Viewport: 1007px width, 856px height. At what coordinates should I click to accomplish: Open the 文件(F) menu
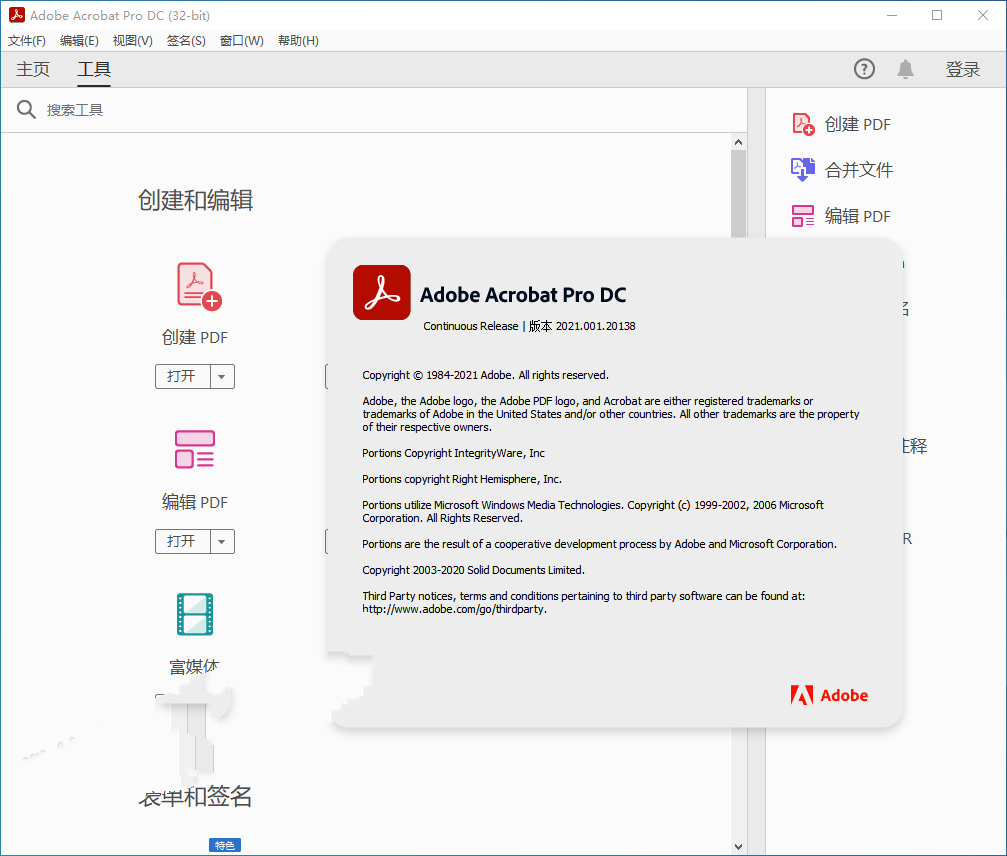pyautogui.click(x=27, y=40)
